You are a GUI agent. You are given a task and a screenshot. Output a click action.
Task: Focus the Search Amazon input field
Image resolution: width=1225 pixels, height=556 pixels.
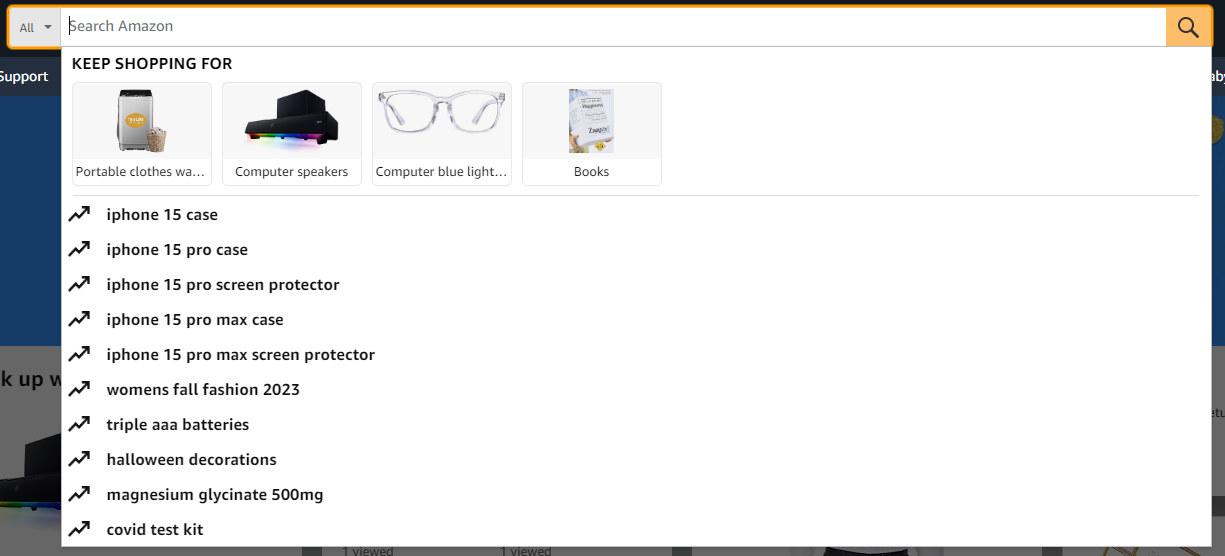click(613, 27)
